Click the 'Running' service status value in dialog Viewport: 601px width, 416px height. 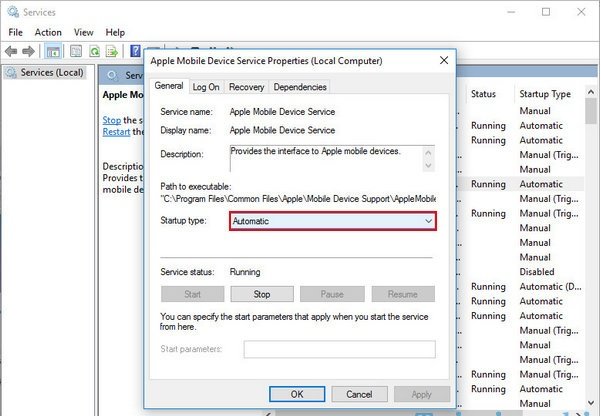[x=245, y=272]
